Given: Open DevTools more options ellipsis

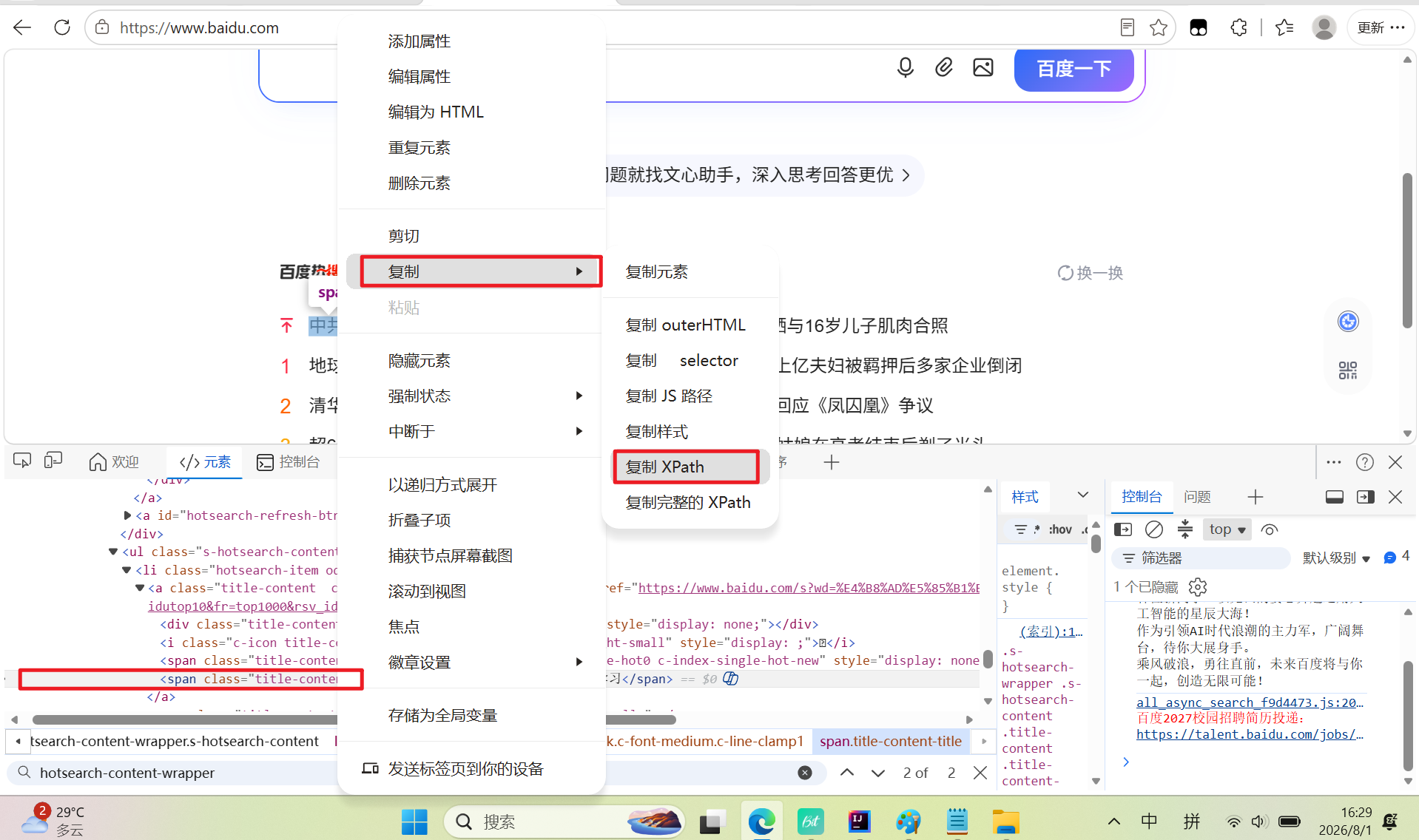Looking at the screenshot, I should coord(1334,462).
